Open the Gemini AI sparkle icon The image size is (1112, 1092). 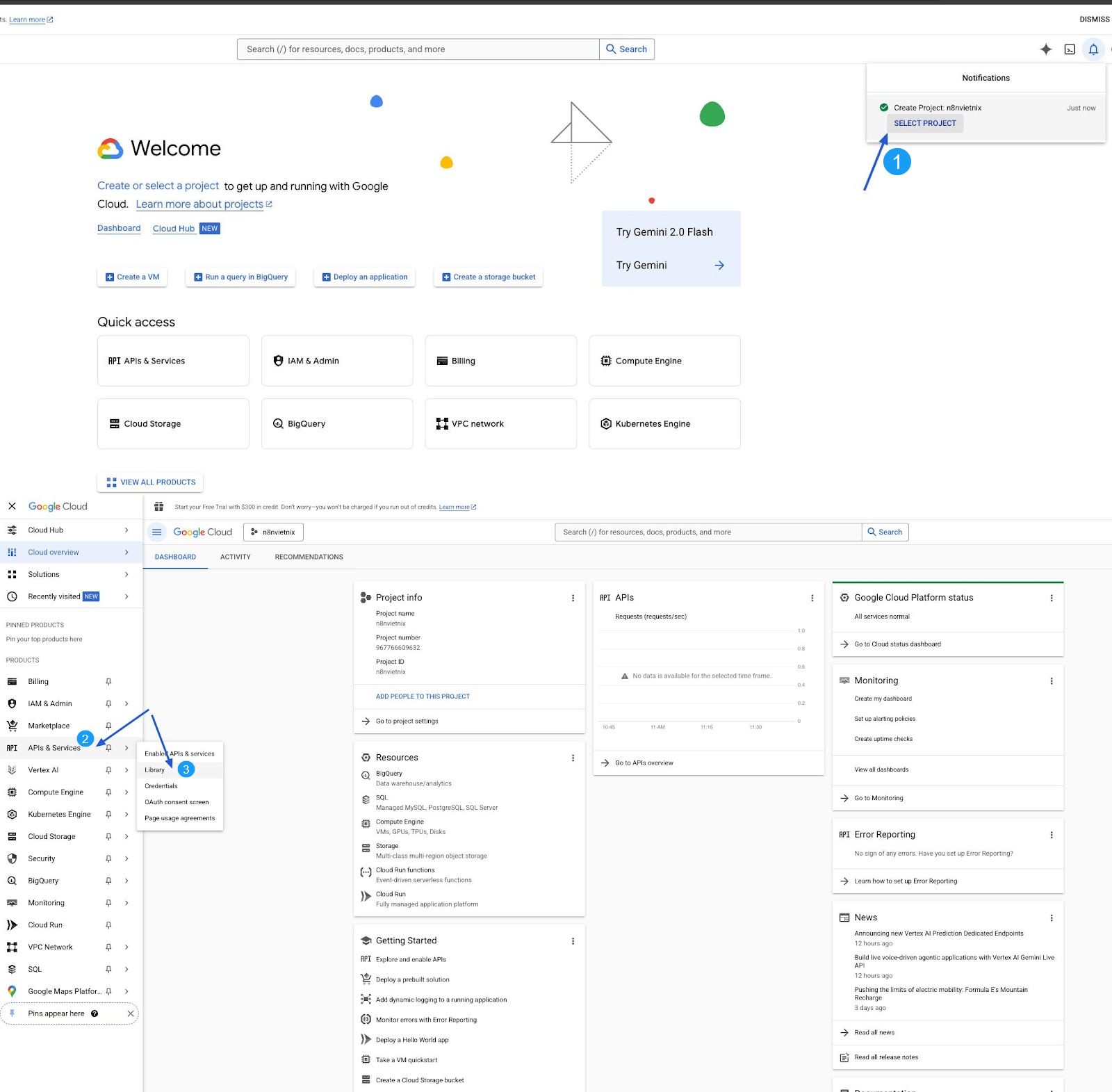1045,49
